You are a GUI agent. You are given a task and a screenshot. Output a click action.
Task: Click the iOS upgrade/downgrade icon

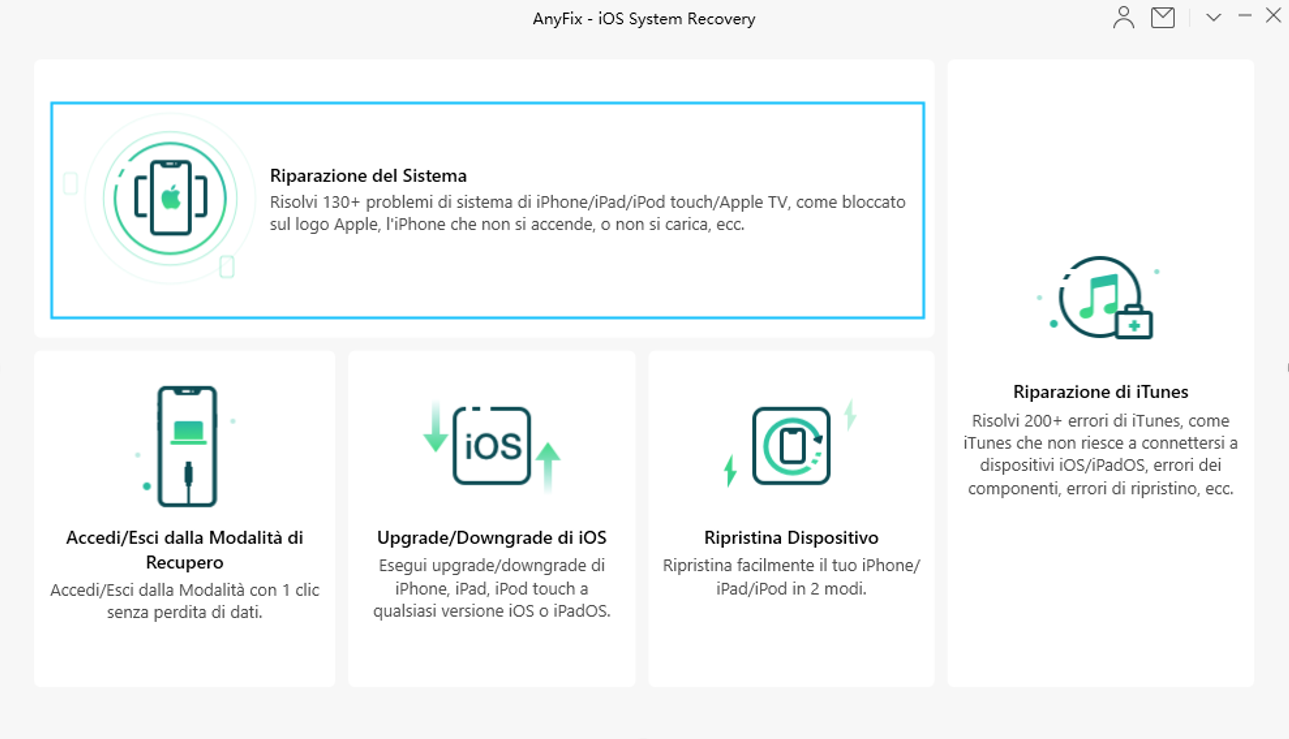point(491,446)
